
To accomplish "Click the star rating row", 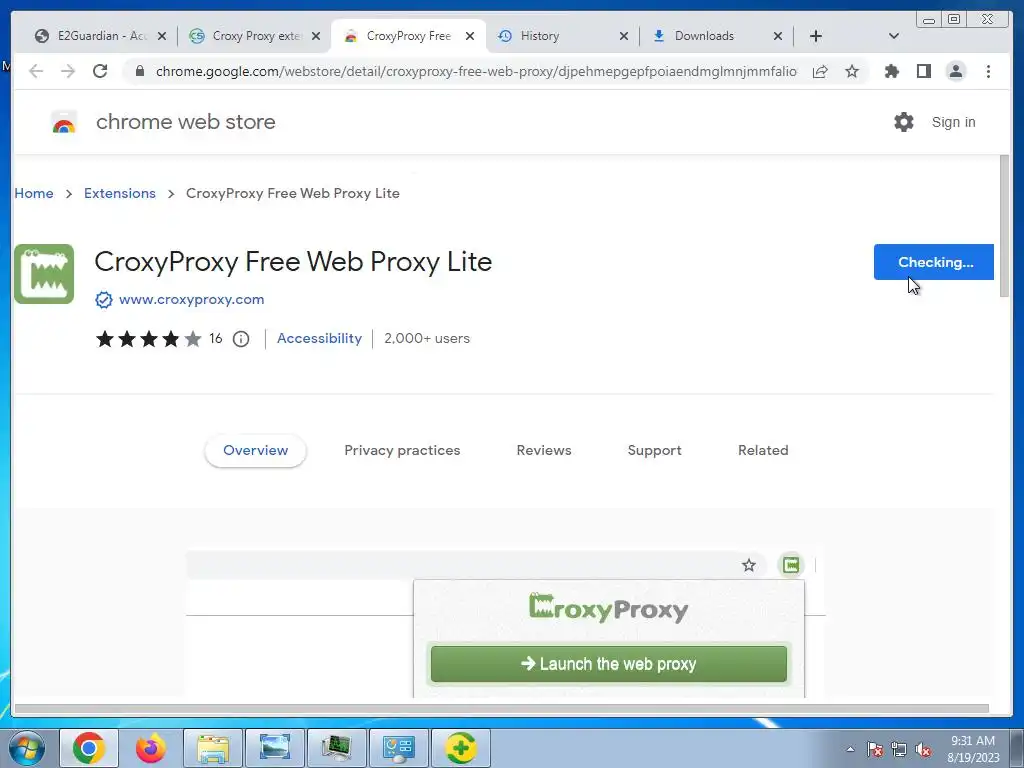I will [149, 339].
